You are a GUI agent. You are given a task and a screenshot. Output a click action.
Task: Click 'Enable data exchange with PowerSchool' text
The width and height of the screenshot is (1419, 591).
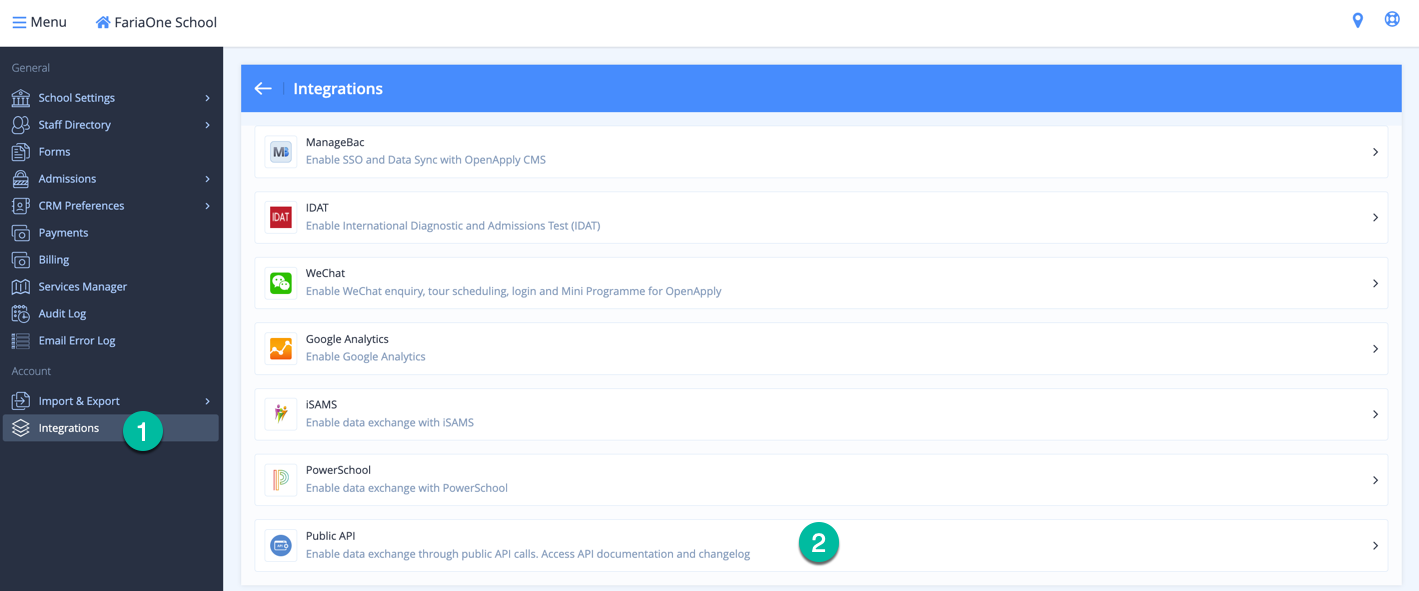407,488
